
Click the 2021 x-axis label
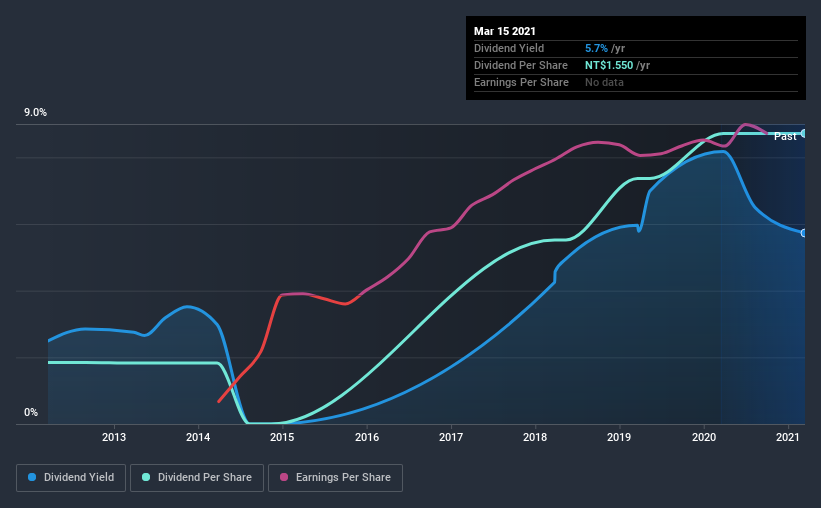pos(787,437)
